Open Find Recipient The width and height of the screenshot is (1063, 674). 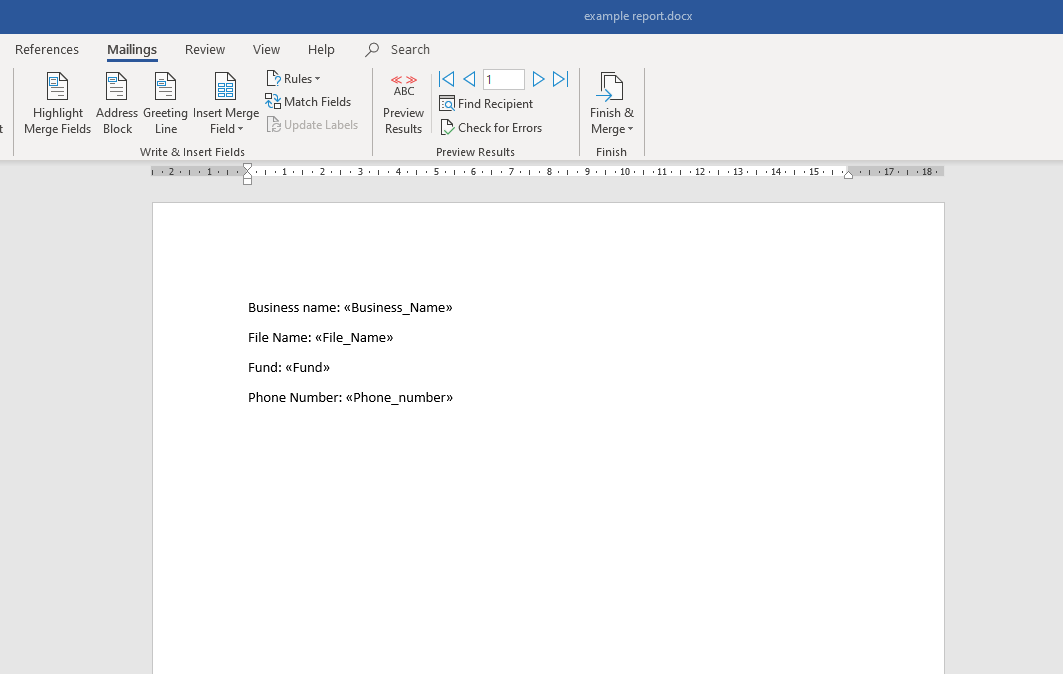[x=486, y=104]
